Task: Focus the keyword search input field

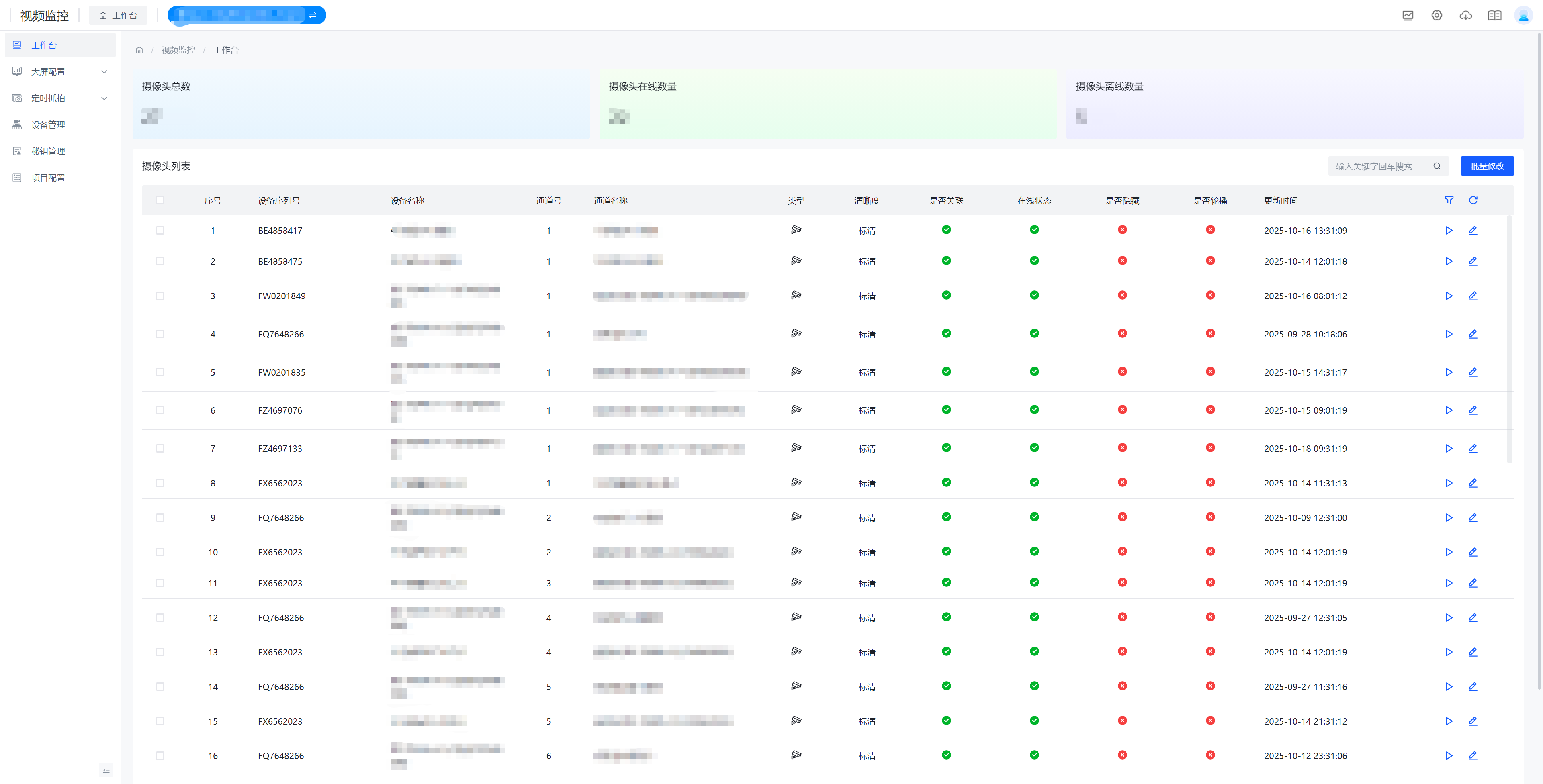Action: coord(1378,167)
